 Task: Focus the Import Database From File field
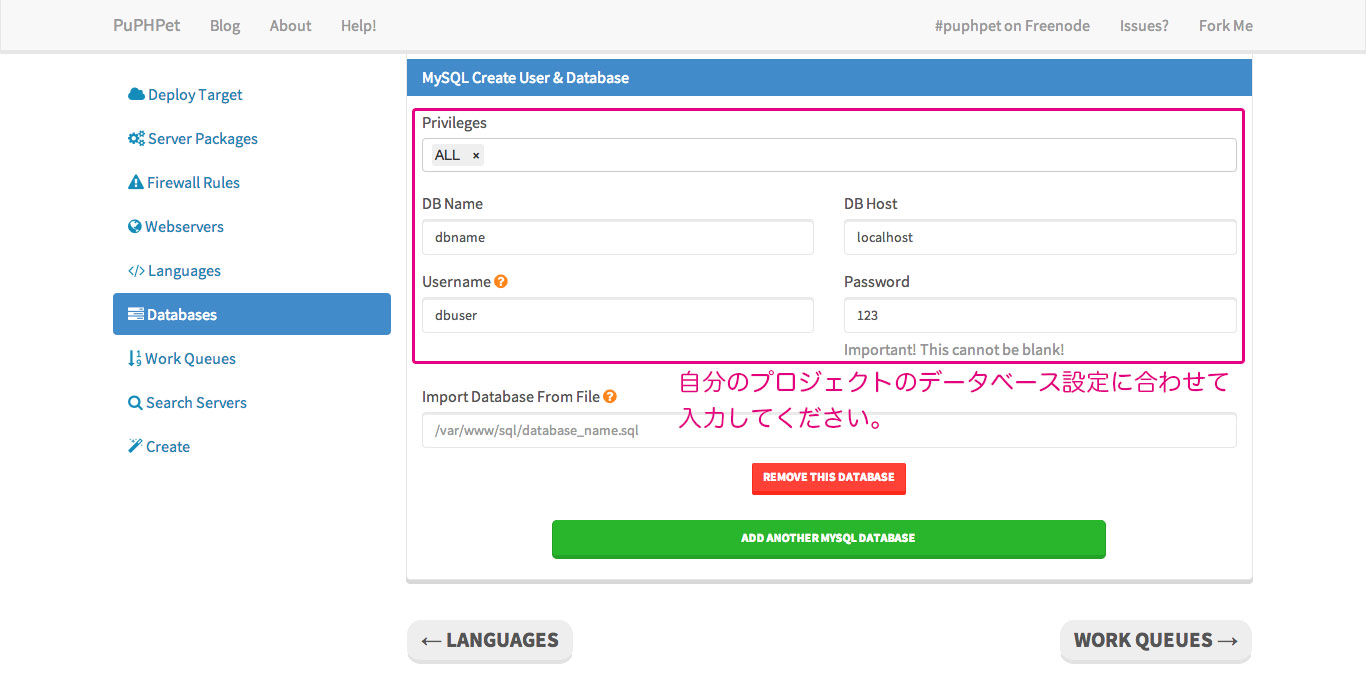coord(829,430)
